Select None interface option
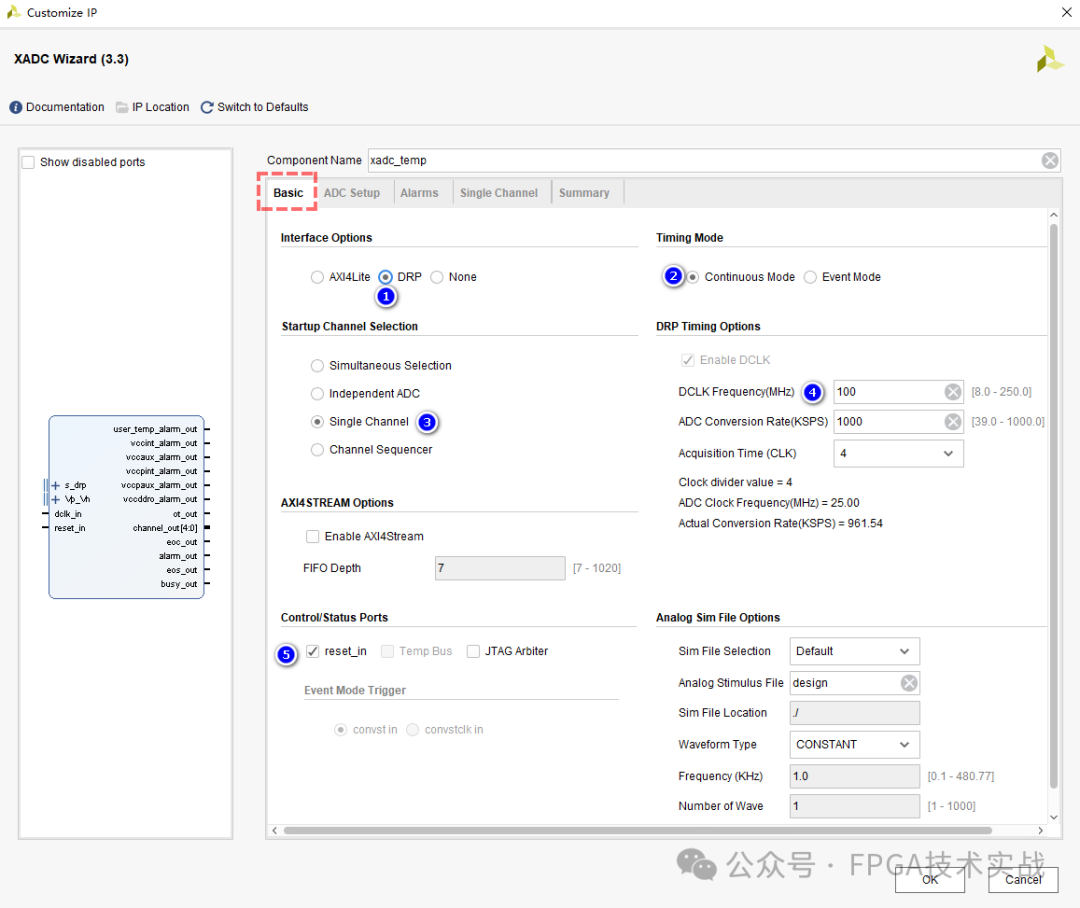Viewport: 1080px width, 908px height. coord(437,277)
